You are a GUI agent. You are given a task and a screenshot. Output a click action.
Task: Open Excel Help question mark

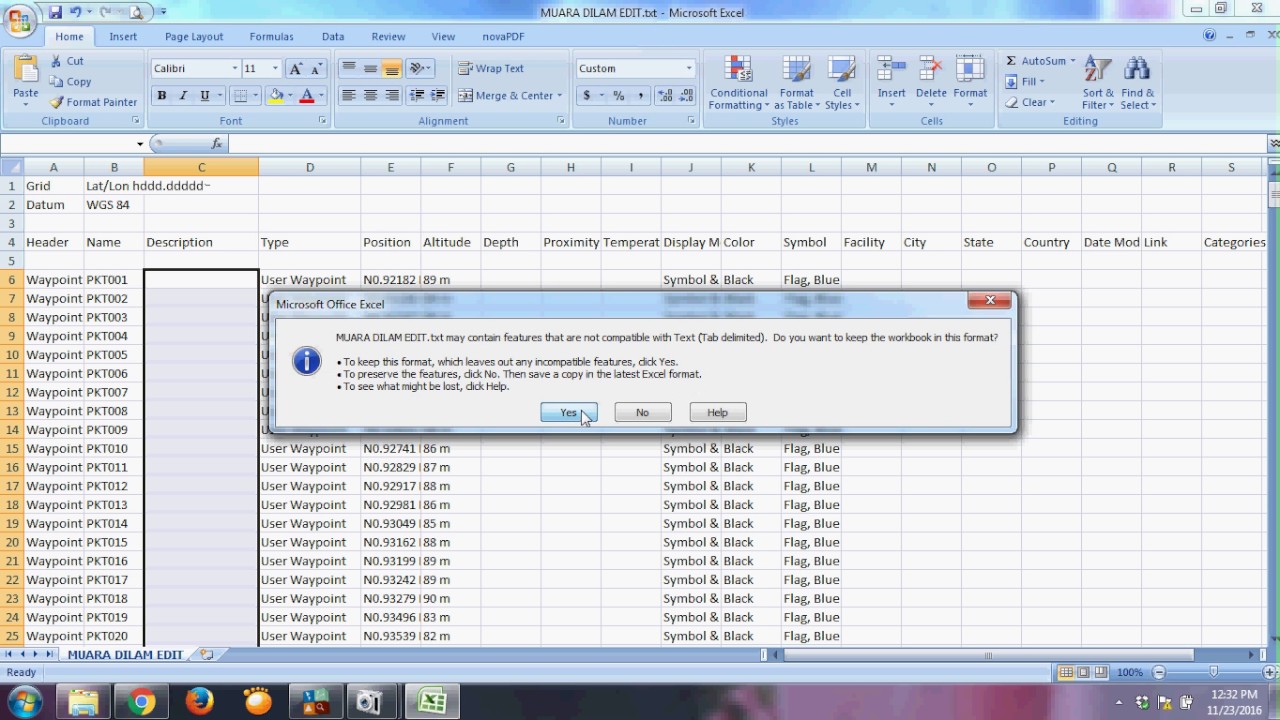coord(1209,36)
